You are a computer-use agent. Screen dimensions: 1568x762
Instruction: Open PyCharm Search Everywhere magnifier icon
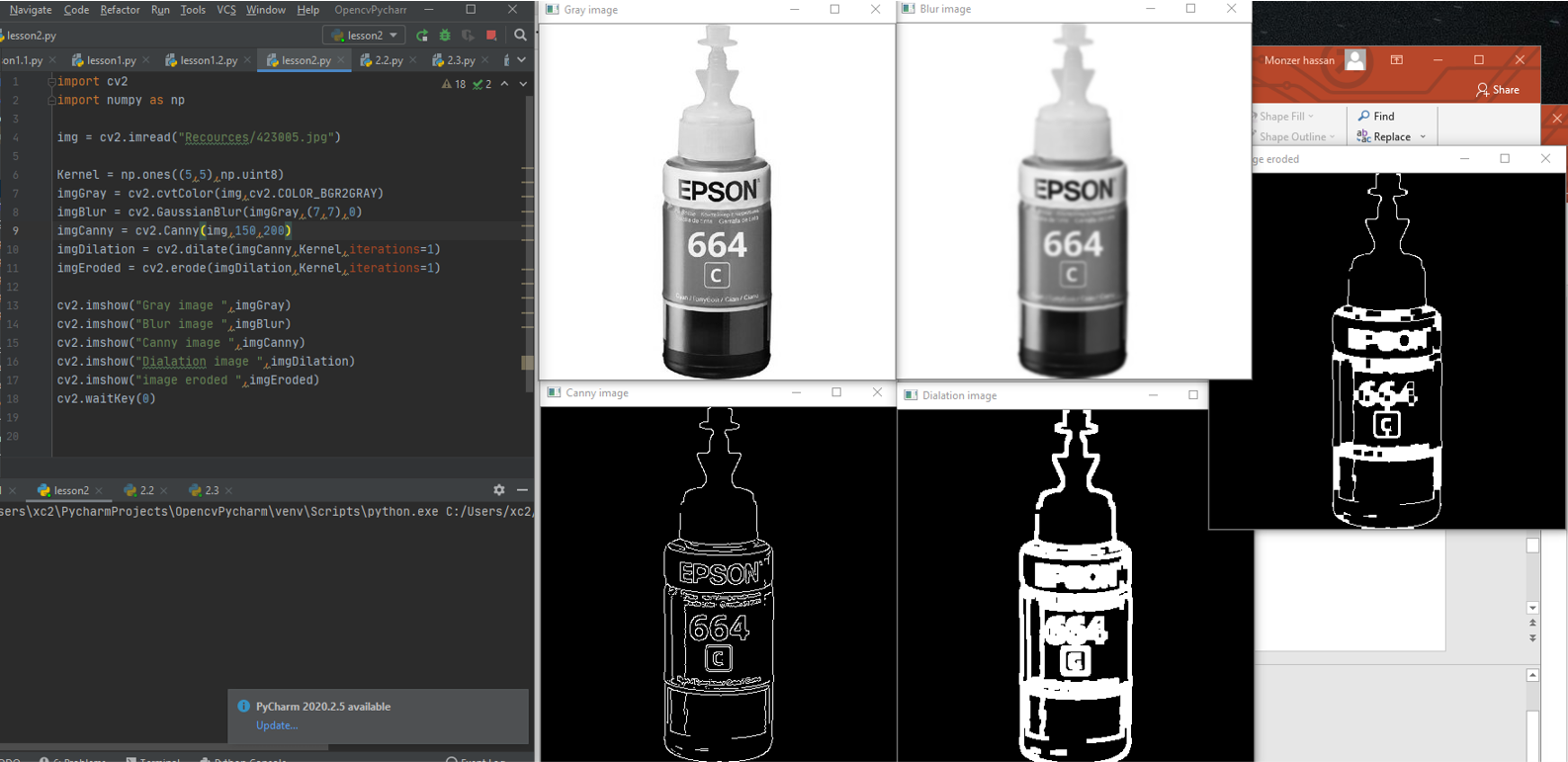pyautogui.click(x=520, y=36)
